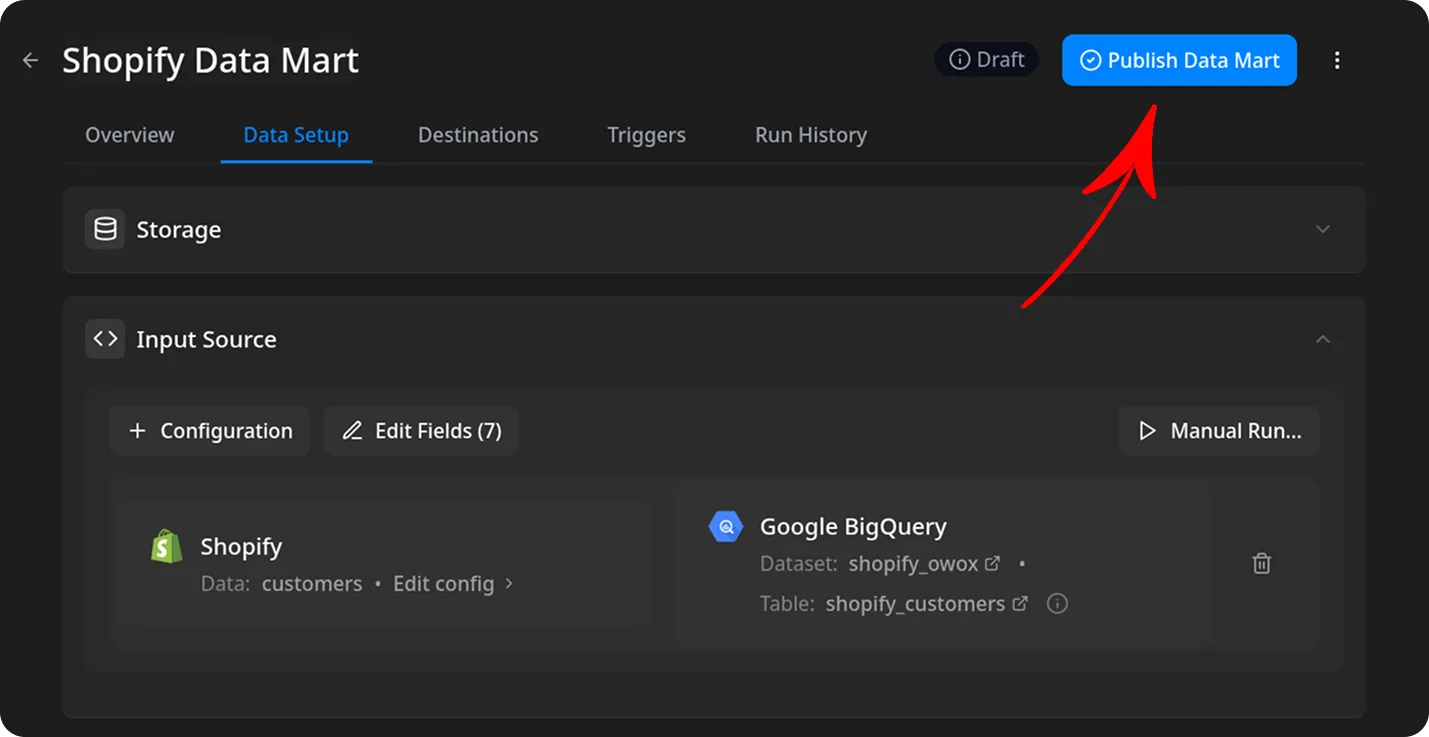The height and width of the screenshot is (737, 1429).
Task: Navigate back using the arrow icon
Action: click(x=29, y=60)
